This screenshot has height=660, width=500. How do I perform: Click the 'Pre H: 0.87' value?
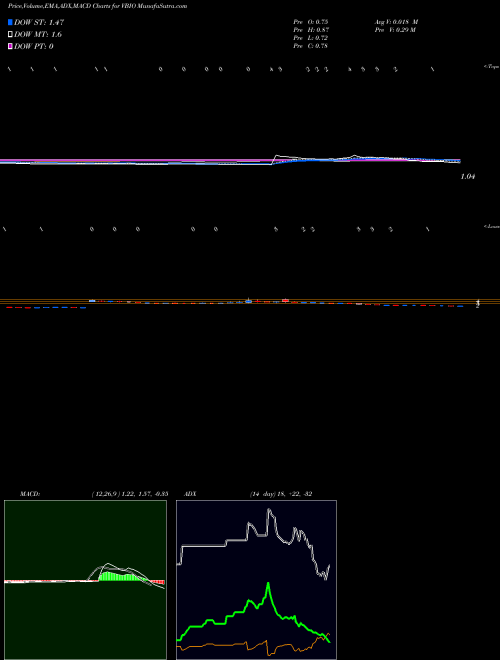tap(311, 29)
